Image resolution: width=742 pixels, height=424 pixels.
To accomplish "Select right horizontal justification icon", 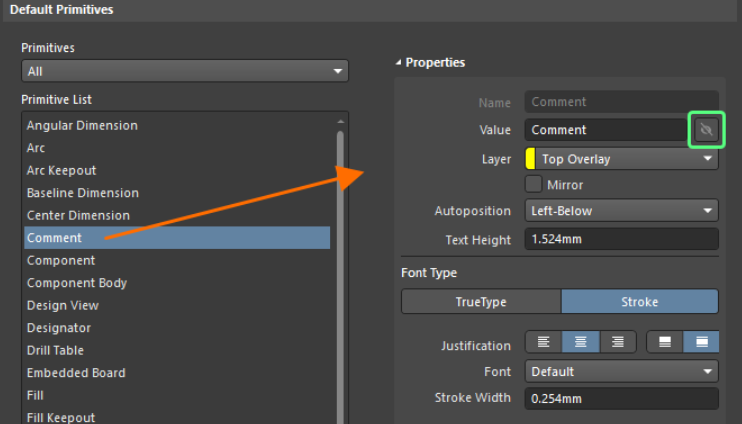I will [618, 342].
